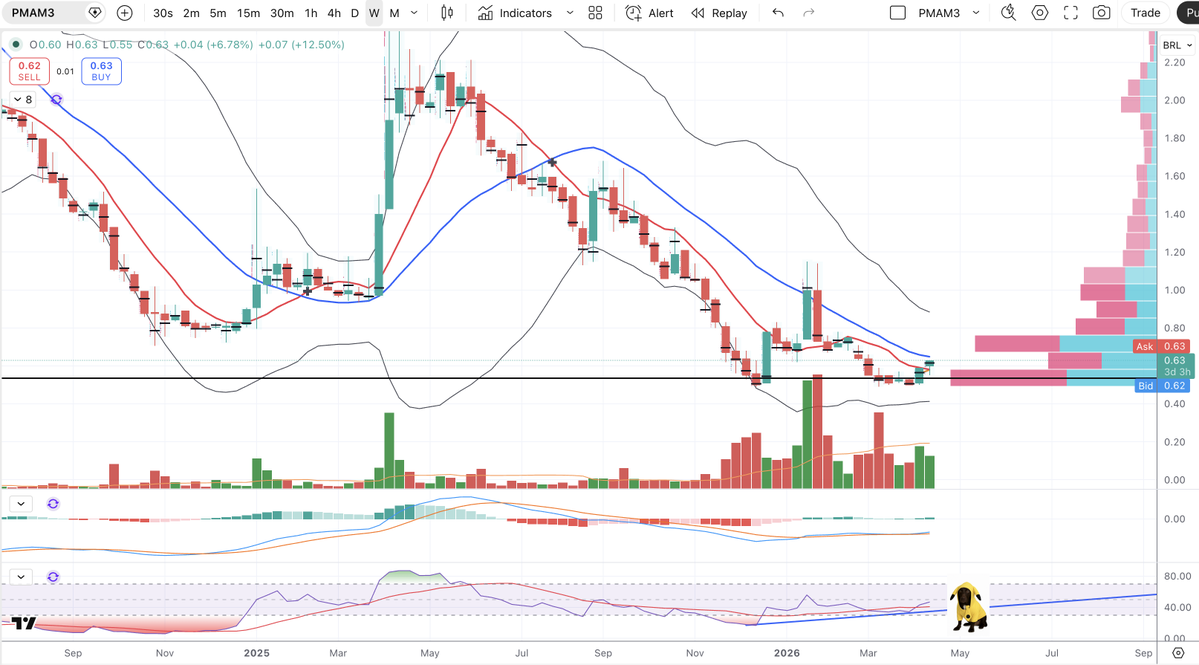Select the 30s timeframe

coord(162,13)
